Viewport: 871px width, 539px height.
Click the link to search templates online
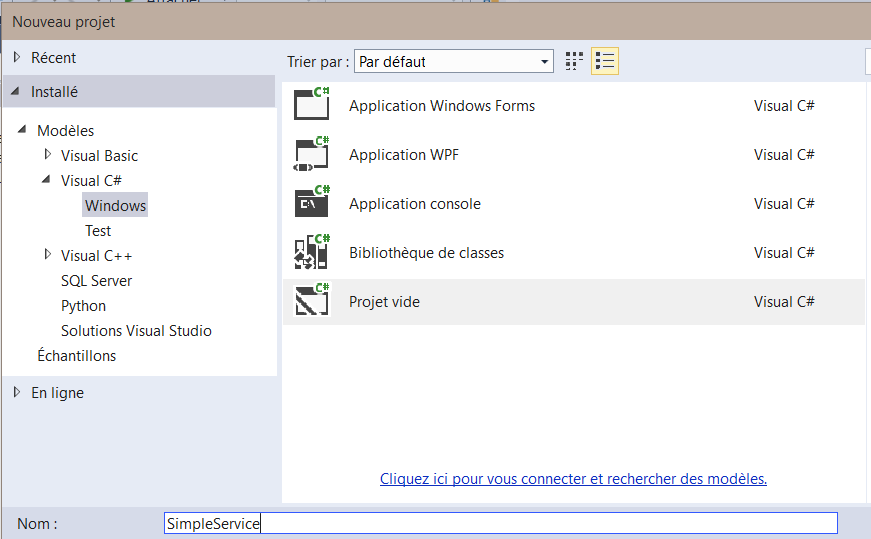[x=573, y=479]
